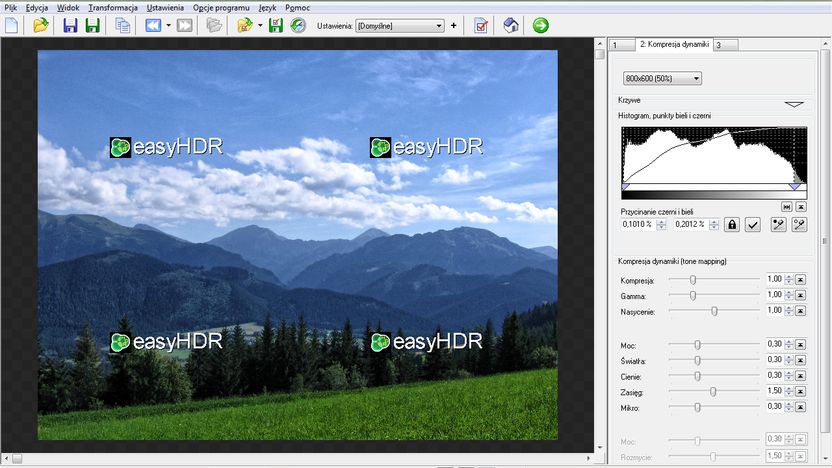Open the Ustawienia preset dropdown
Viewport: 832px width, 468px height.
tap(400, 25)
